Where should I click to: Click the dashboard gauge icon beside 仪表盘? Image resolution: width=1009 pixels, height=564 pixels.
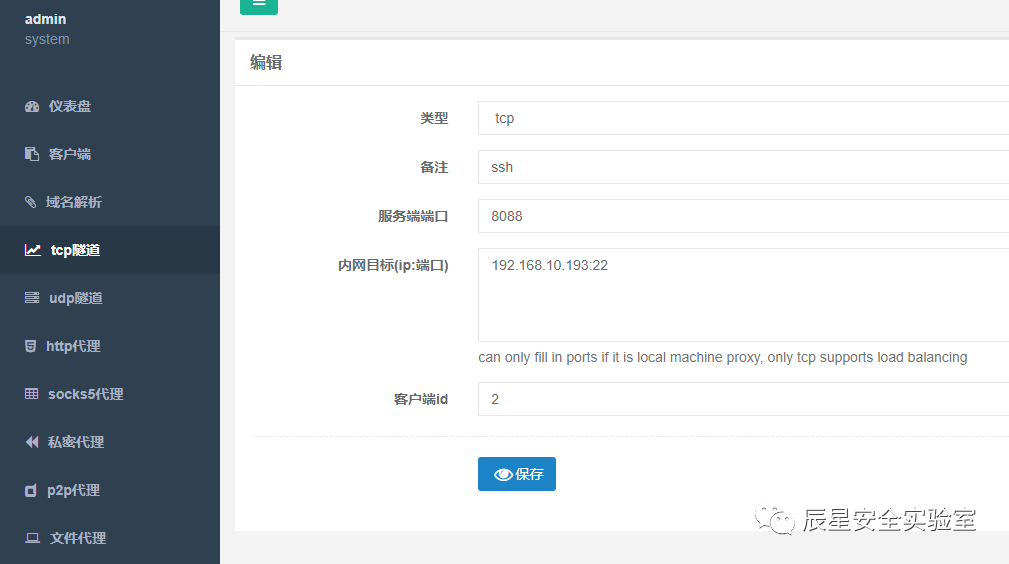tap(32, 106)
